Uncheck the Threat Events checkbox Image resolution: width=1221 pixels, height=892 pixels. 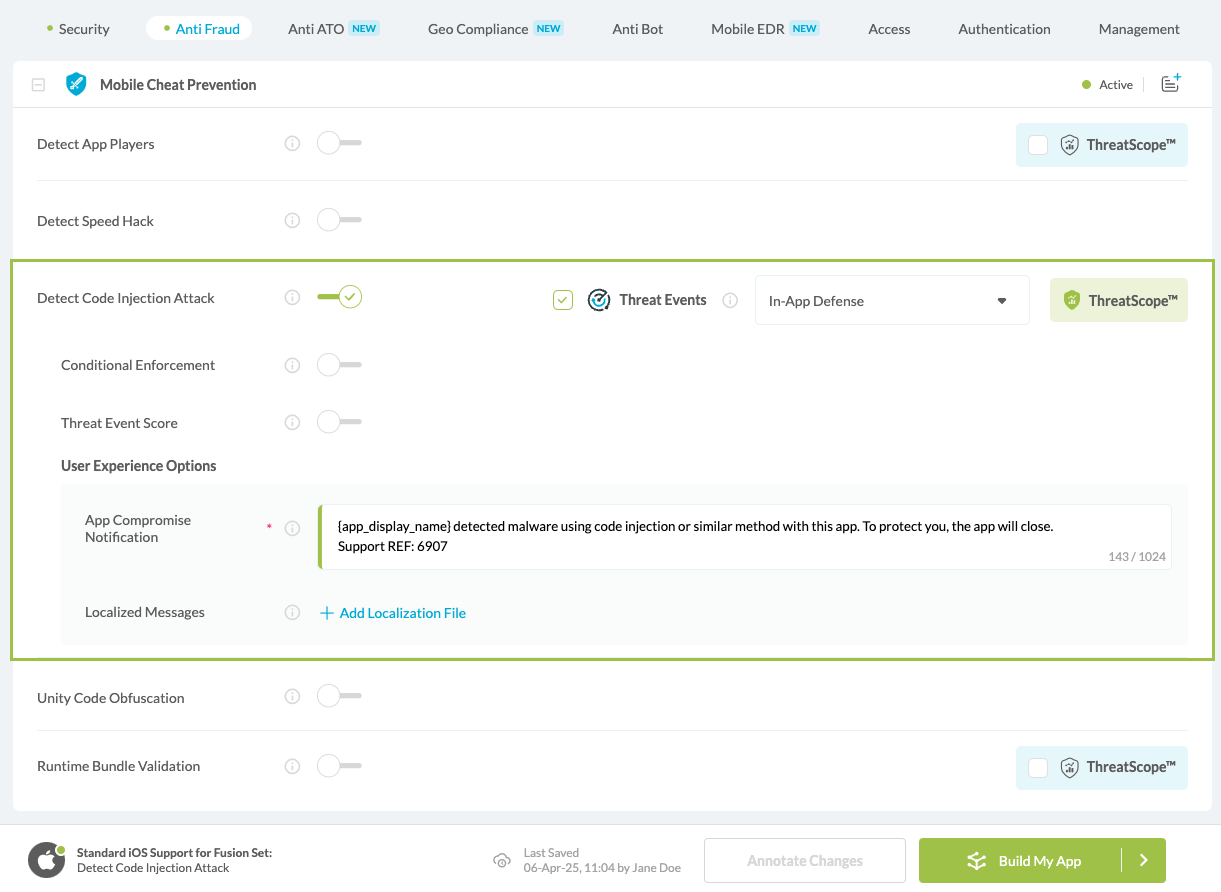(x=562, y=299)
